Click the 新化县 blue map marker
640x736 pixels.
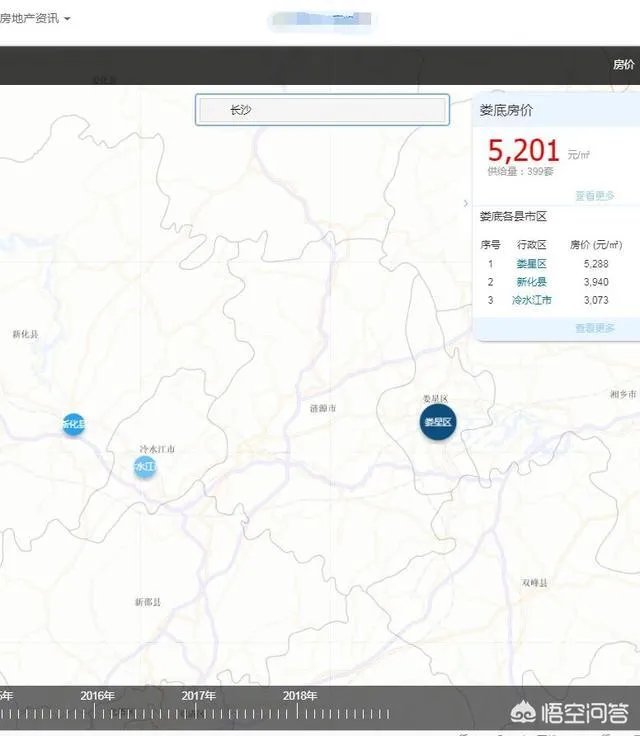tap(73, 425)
